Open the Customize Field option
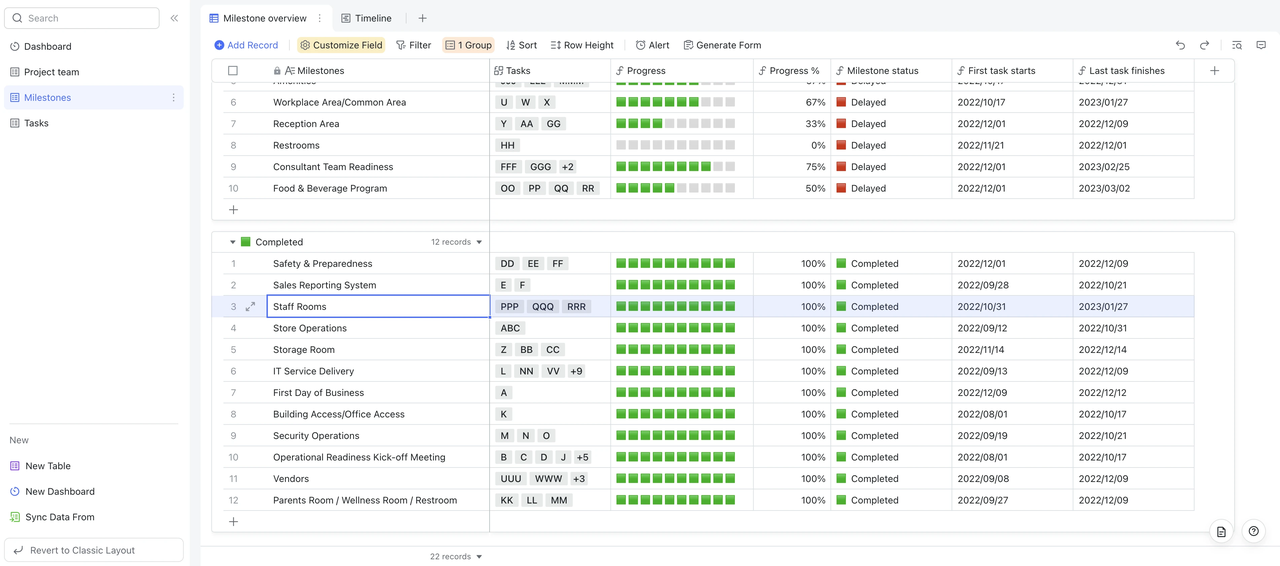The height and width of the screenshot is (566, 1280). tap(341, 45)
